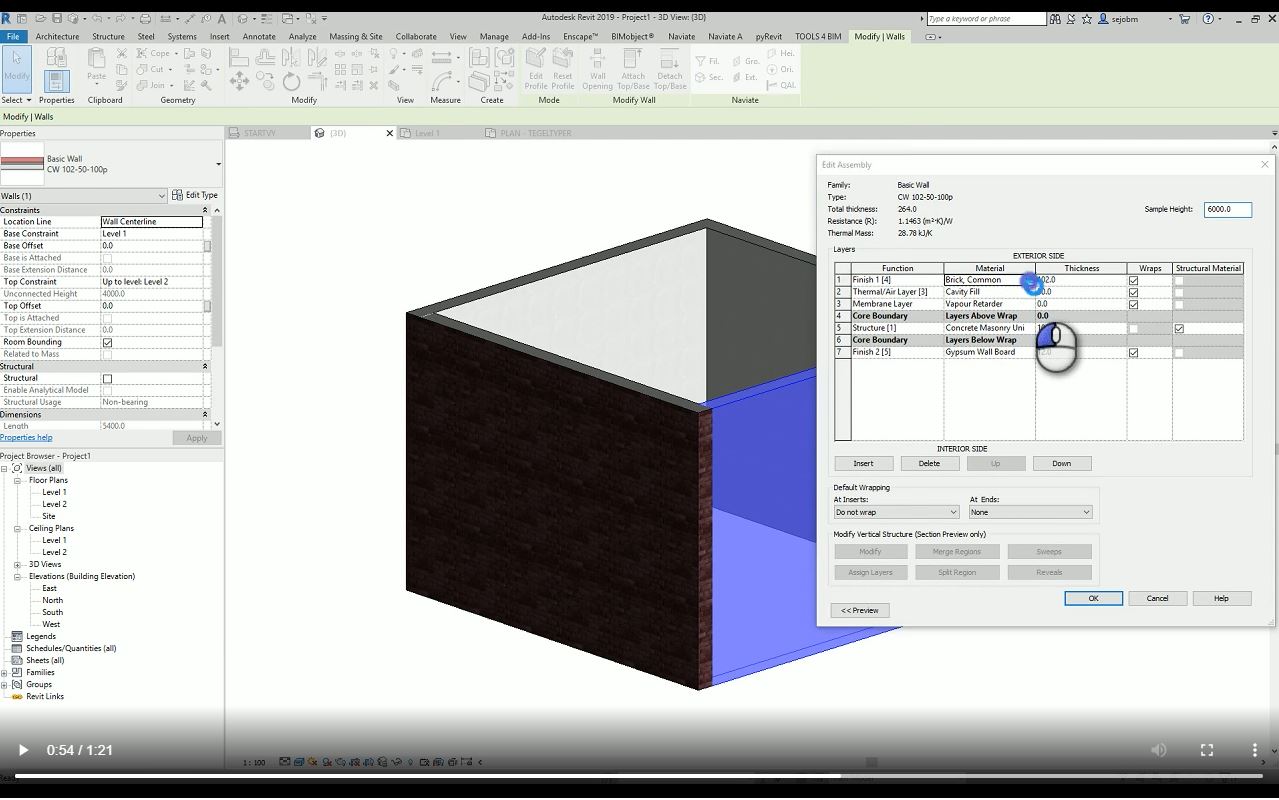Click the Rotate tool in Modify panel
Image resolution: width=1279 pixels, height=800 pixels.
tap(291, 82)
